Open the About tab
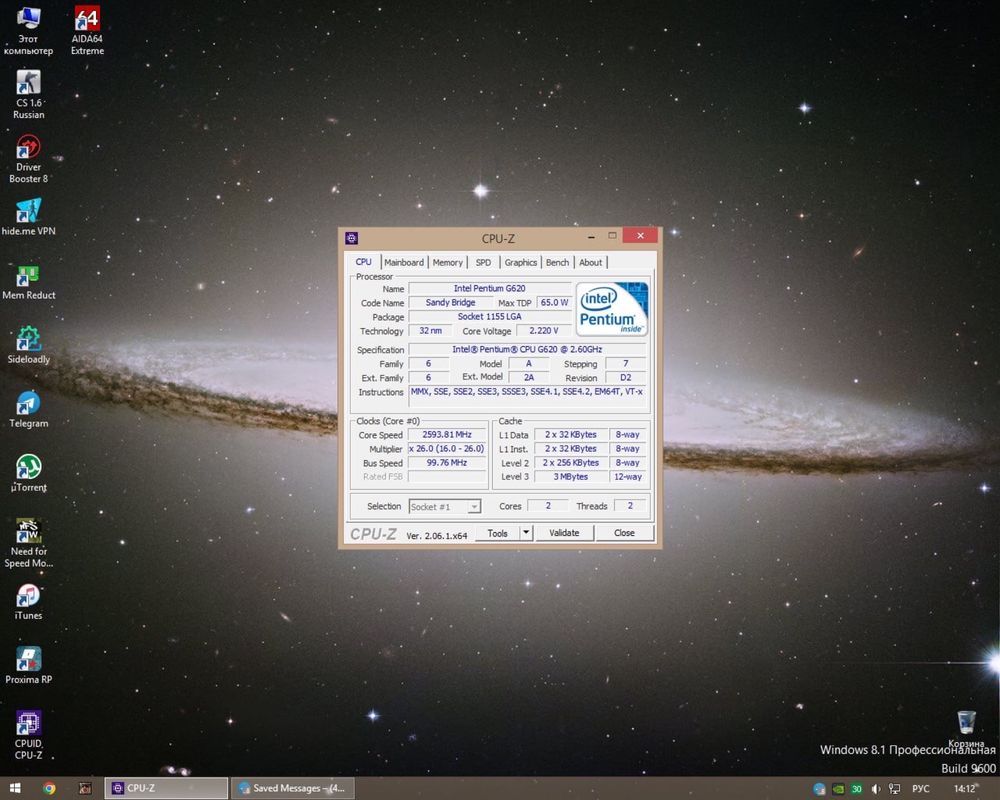The image size is (1000, 800). click(591, 262)
